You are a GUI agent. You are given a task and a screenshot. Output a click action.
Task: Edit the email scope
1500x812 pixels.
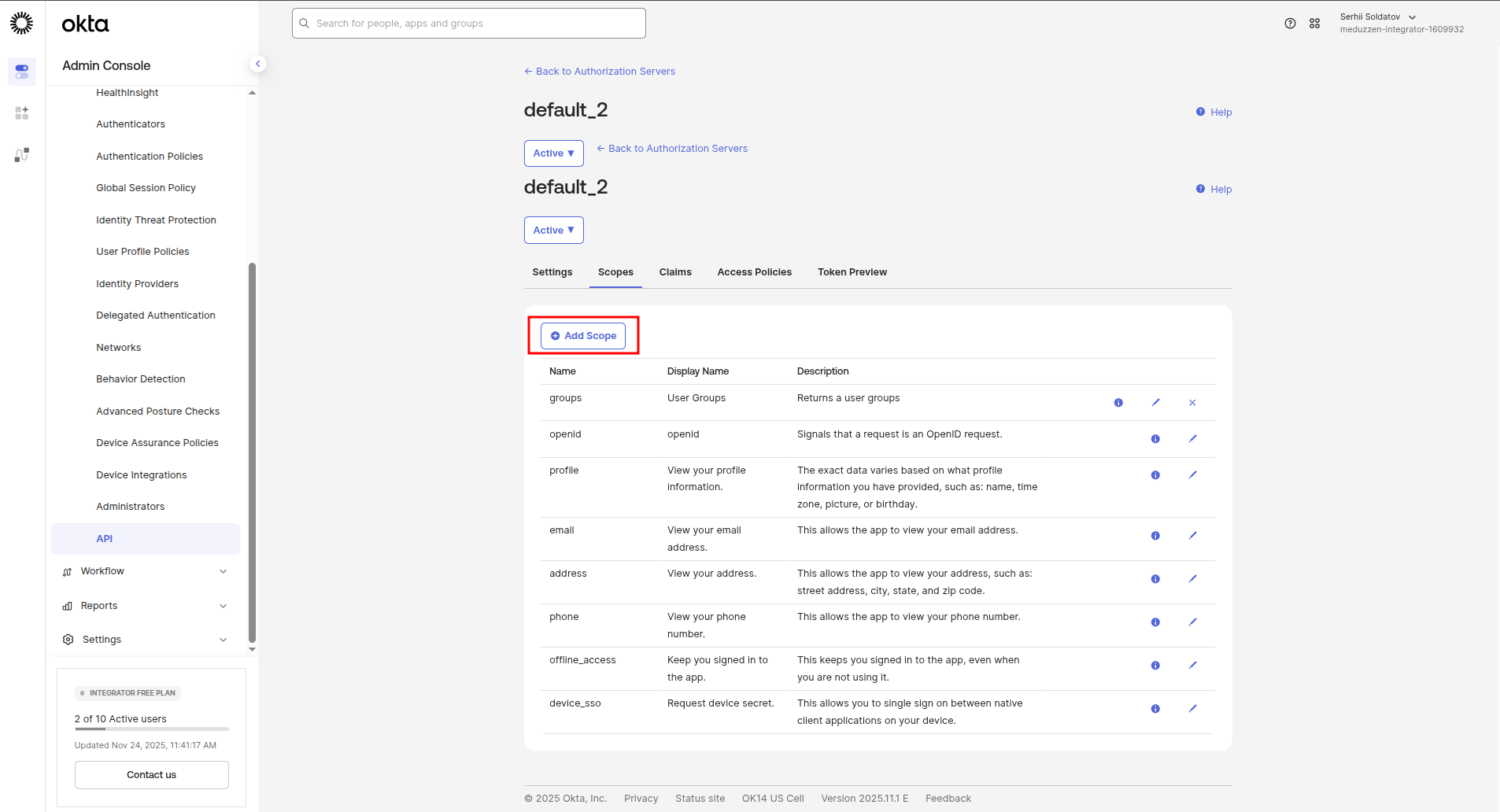click(1192, 536)
